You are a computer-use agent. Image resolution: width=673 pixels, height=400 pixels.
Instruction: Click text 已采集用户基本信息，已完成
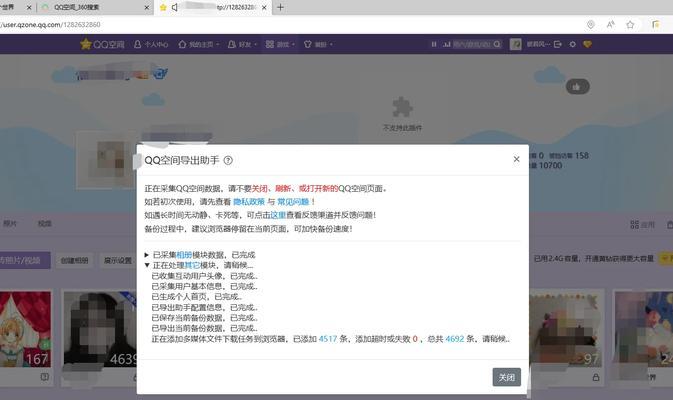tap(204, 286)
